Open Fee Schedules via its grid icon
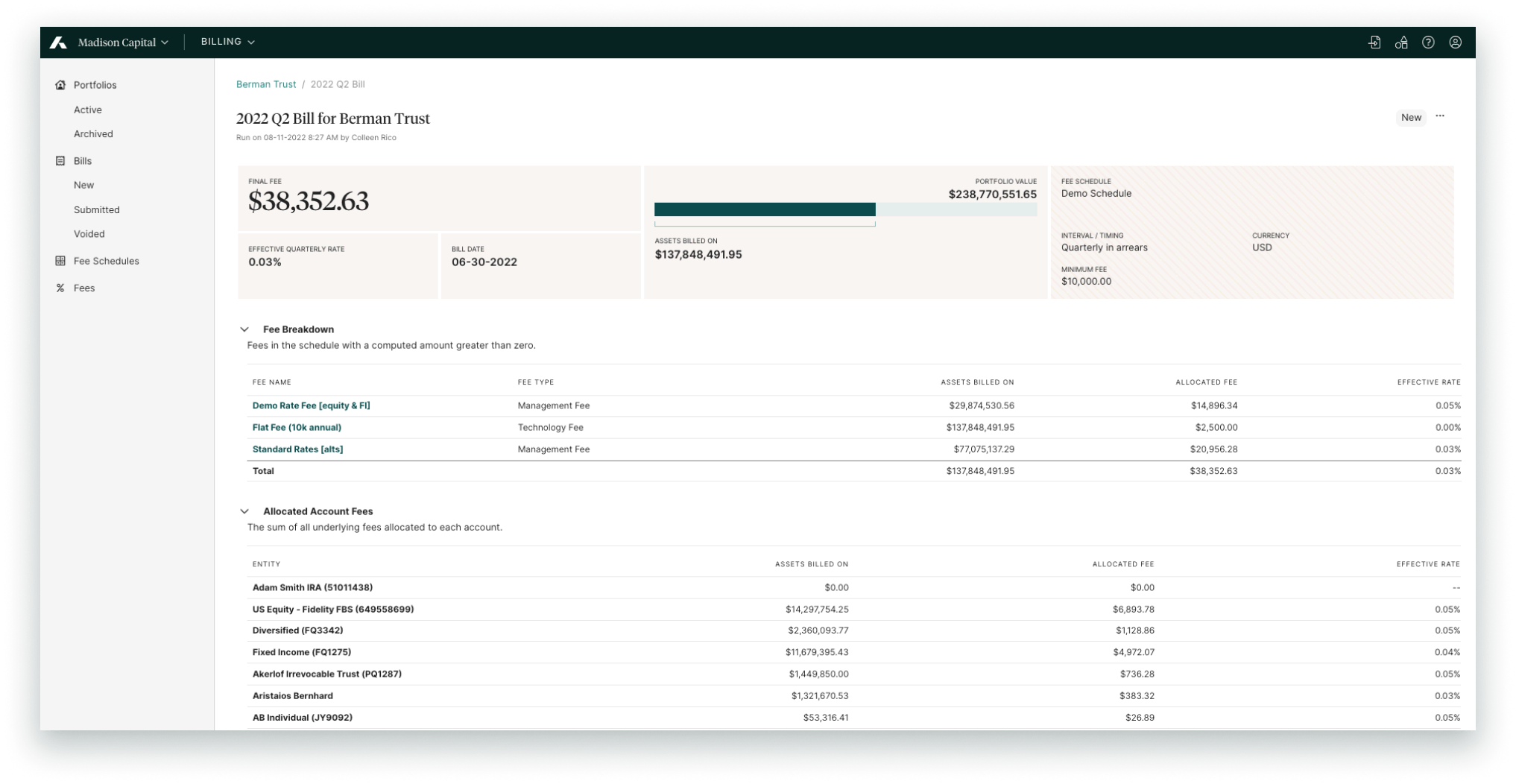The height and width of the screenshot is (784, 1516). point(60,261)
